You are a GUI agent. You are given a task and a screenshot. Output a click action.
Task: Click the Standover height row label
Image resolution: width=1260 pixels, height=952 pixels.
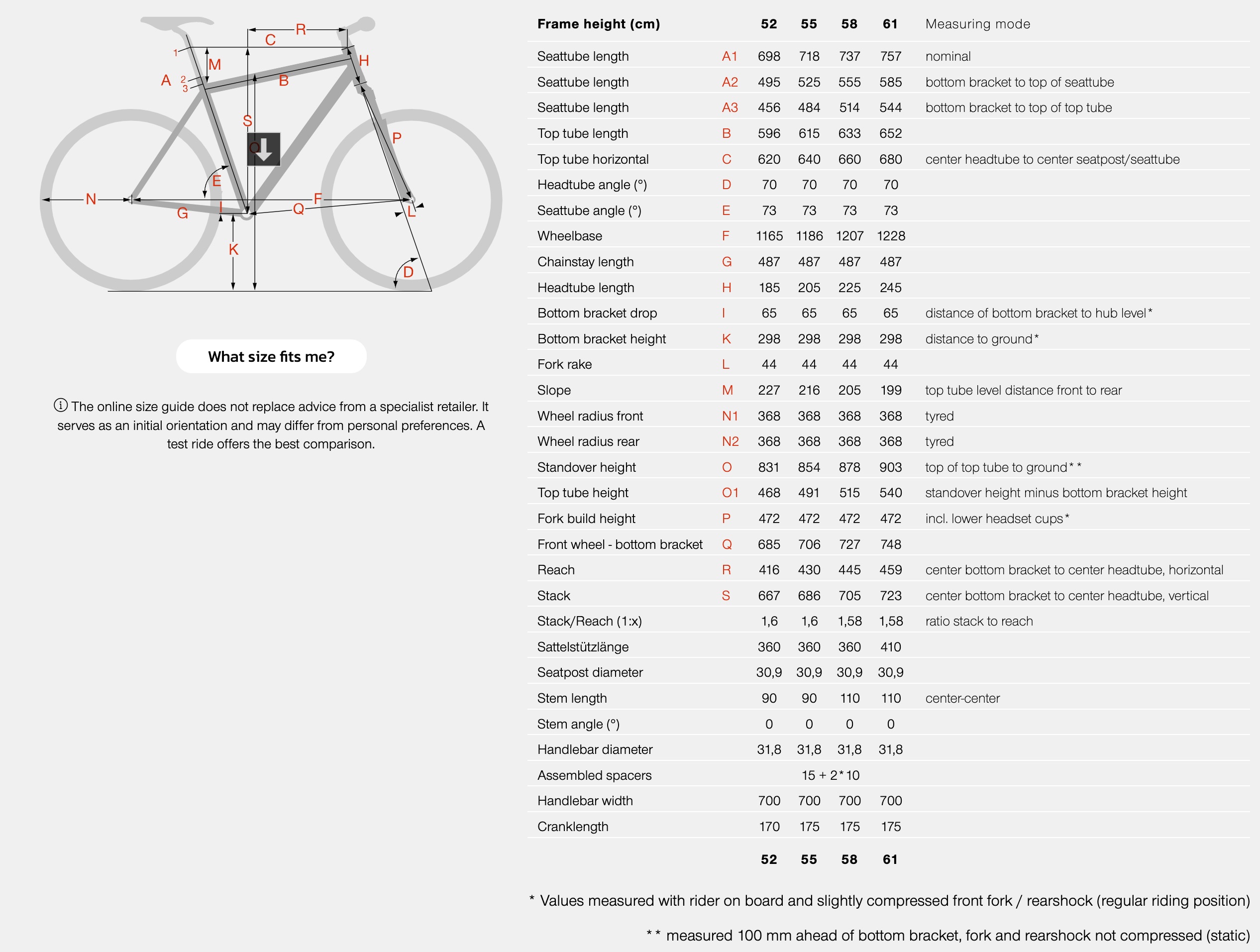[586, 467]
